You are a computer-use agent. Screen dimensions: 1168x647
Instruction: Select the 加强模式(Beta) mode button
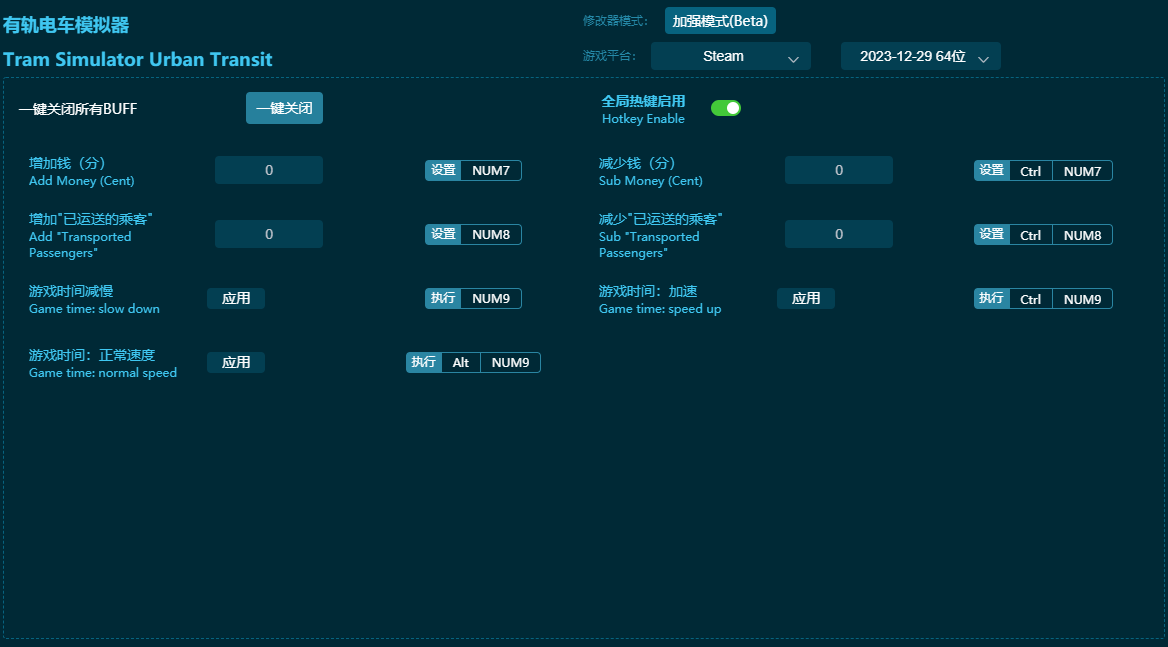click(720, 21)
